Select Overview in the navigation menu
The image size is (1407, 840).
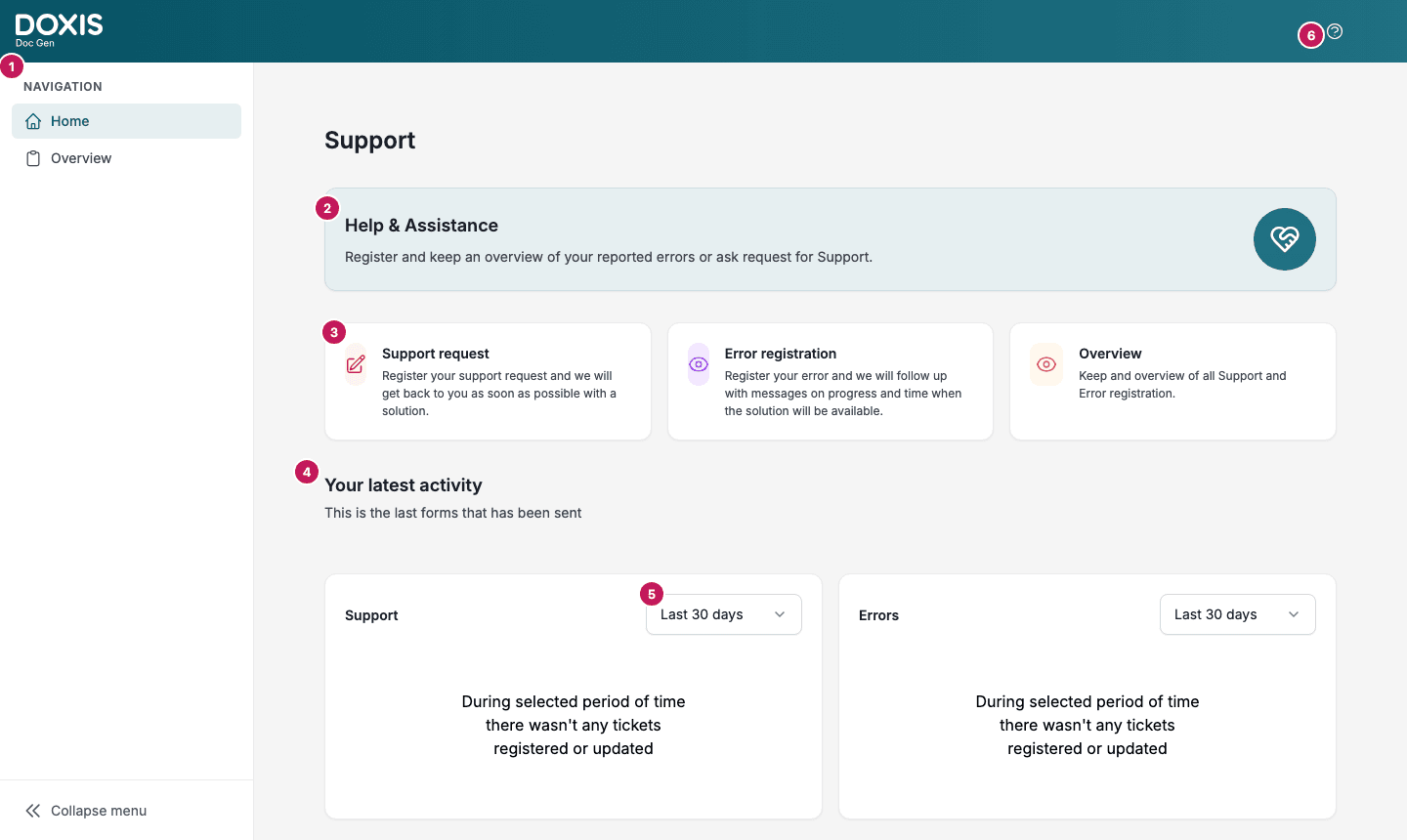126,158
